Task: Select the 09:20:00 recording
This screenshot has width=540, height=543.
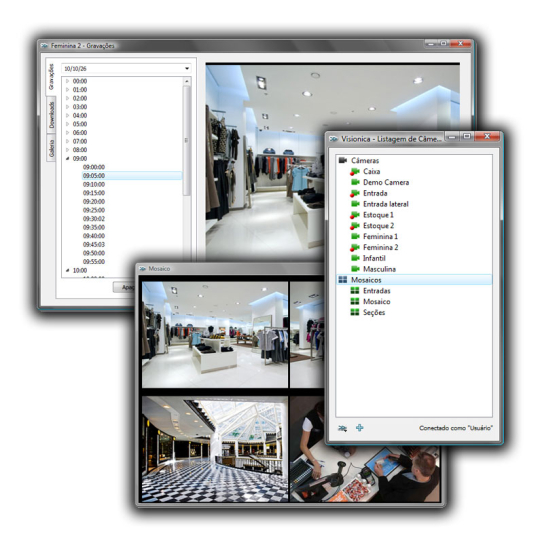Action: pyautogui.click(x=94, y=202)
